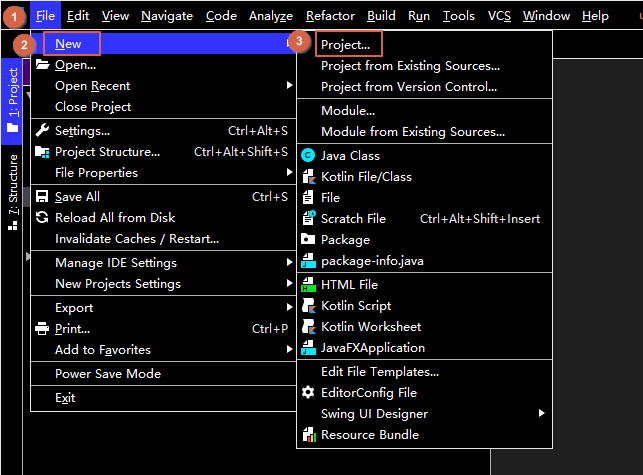Choose Project from Version Control...

pyautogui.click(x=408, y=87)
